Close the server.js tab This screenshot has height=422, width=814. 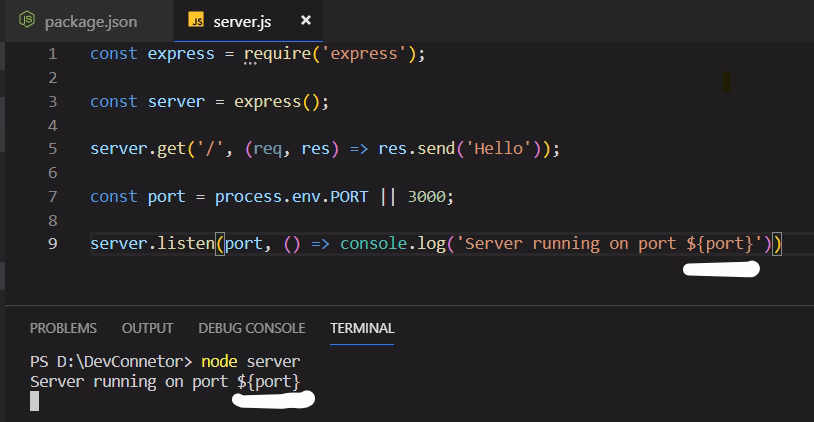pos(306,20)
